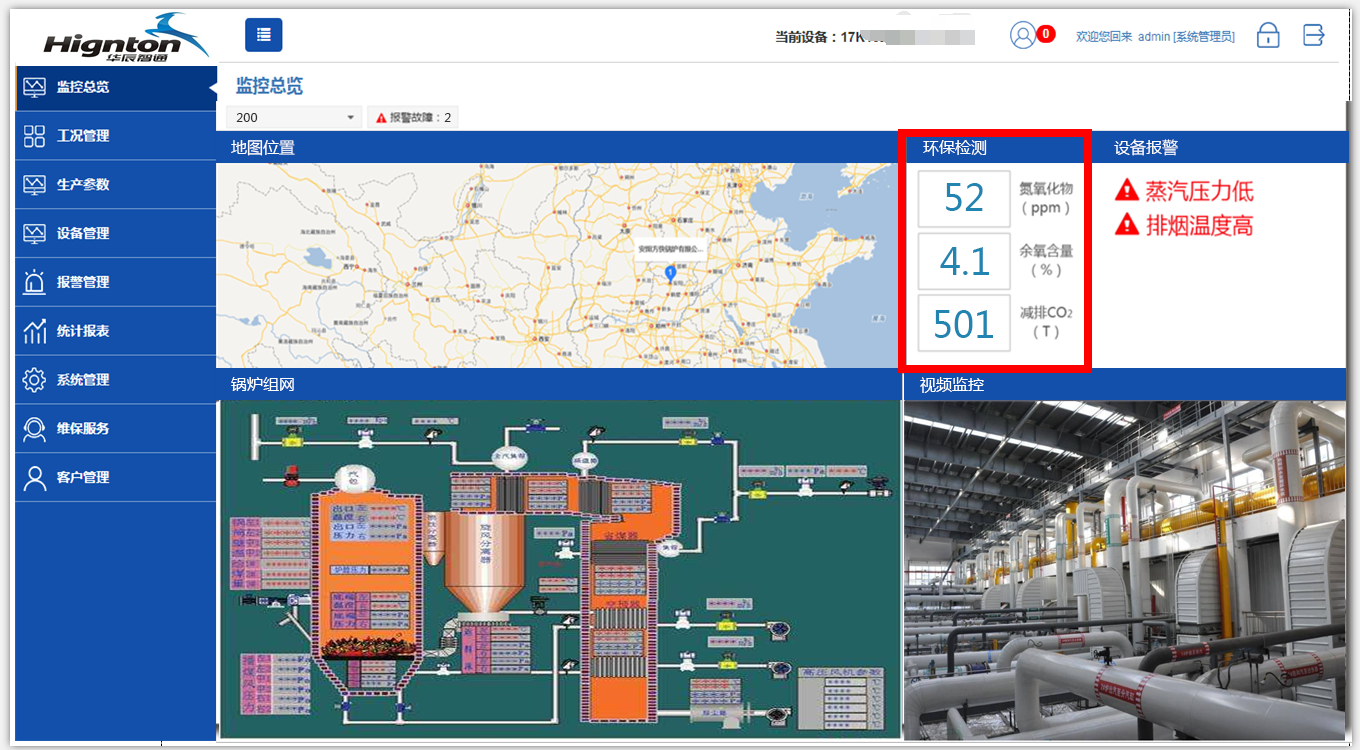Select 监控总览 in the sidebar
Image resolution: width=1360 pixels, height=750 pixels.
coord(83,87)
